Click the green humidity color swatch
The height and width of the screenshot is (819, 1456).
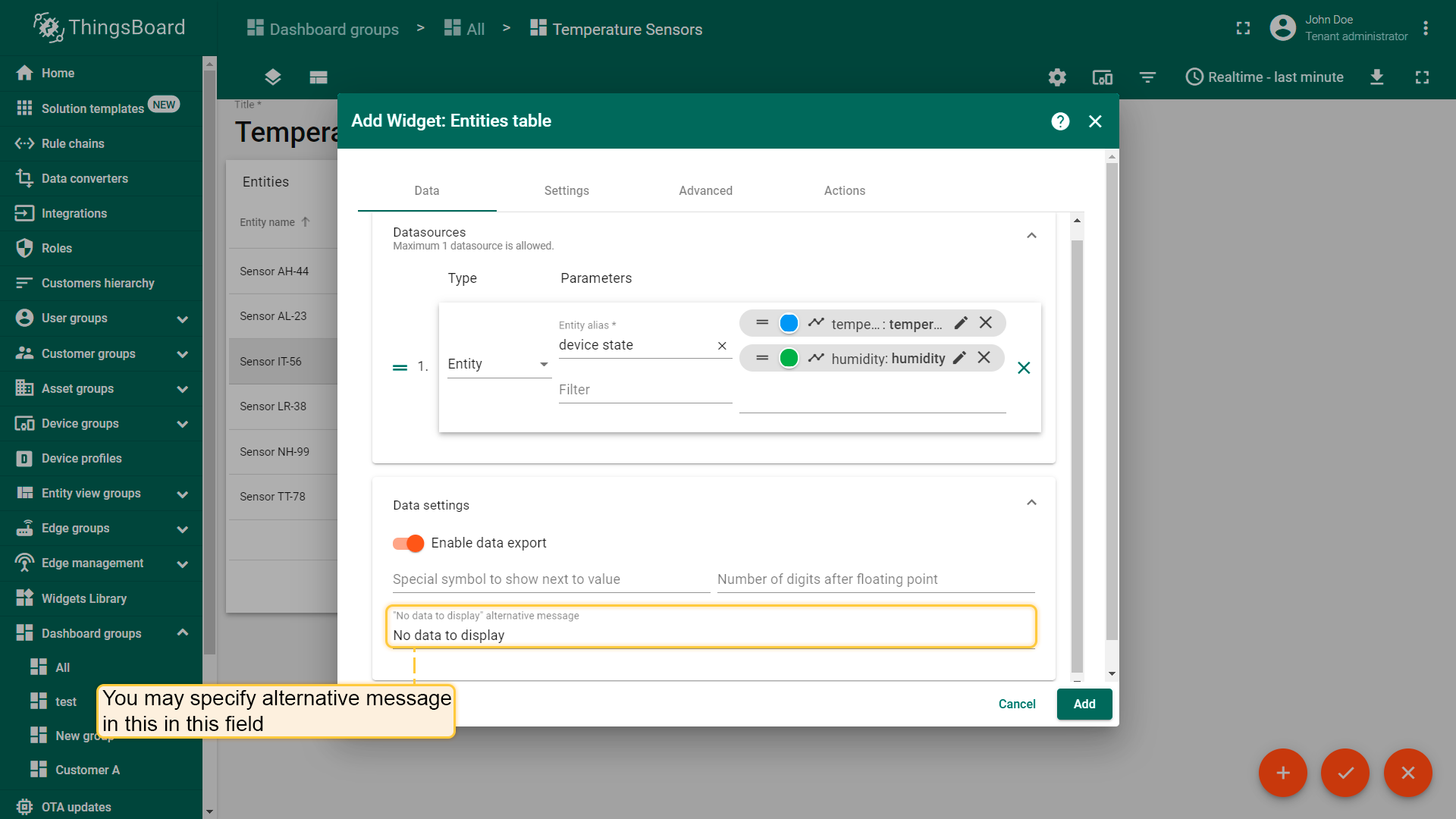[789, 358]
